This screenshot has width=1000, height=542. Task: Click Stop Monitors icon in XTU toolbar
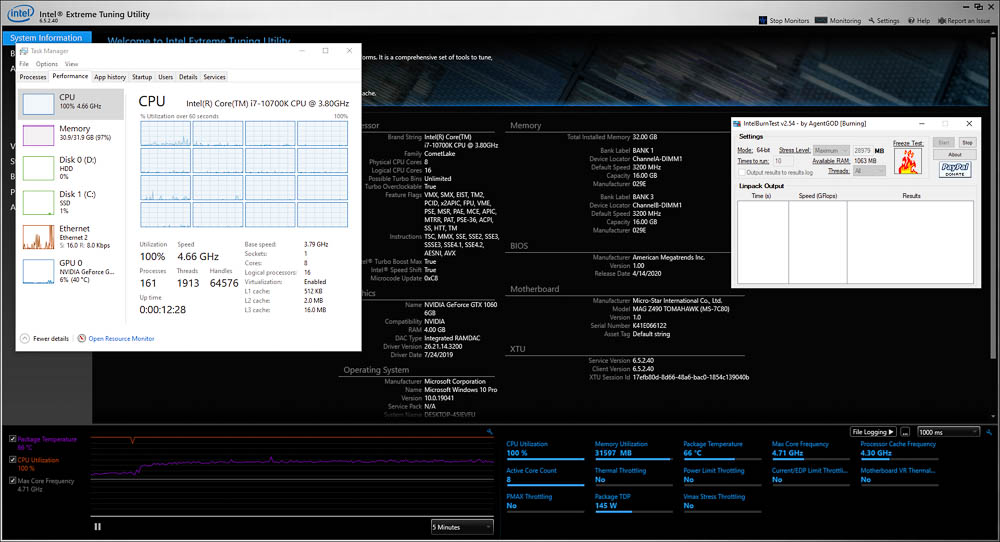762,20
